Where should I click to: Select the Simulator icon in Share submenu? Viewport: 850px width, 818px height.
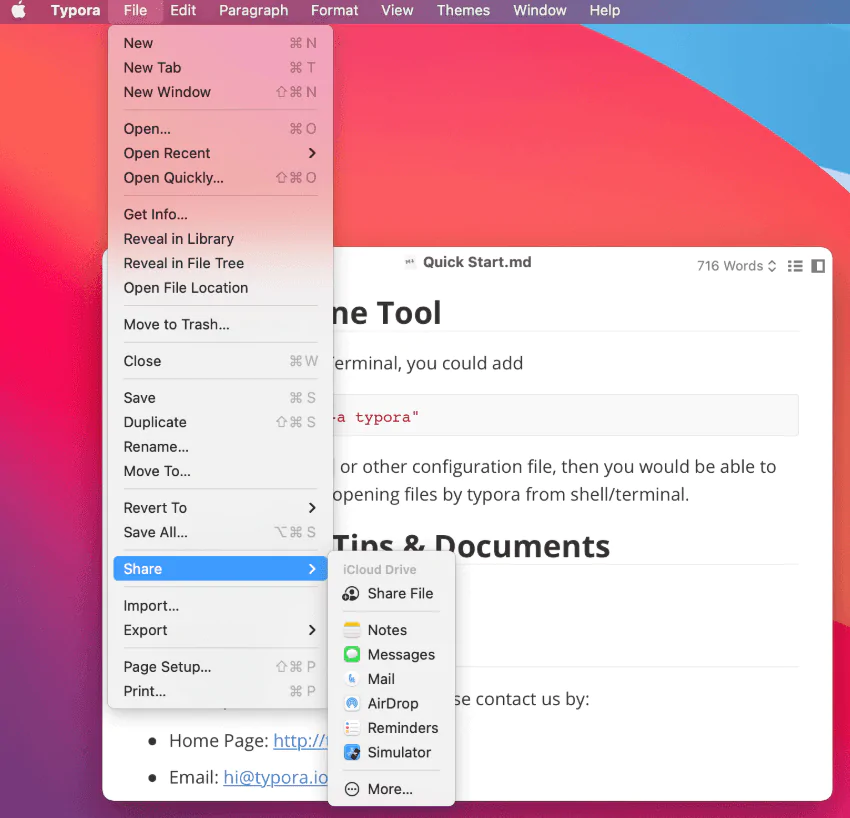click(351, 753)
